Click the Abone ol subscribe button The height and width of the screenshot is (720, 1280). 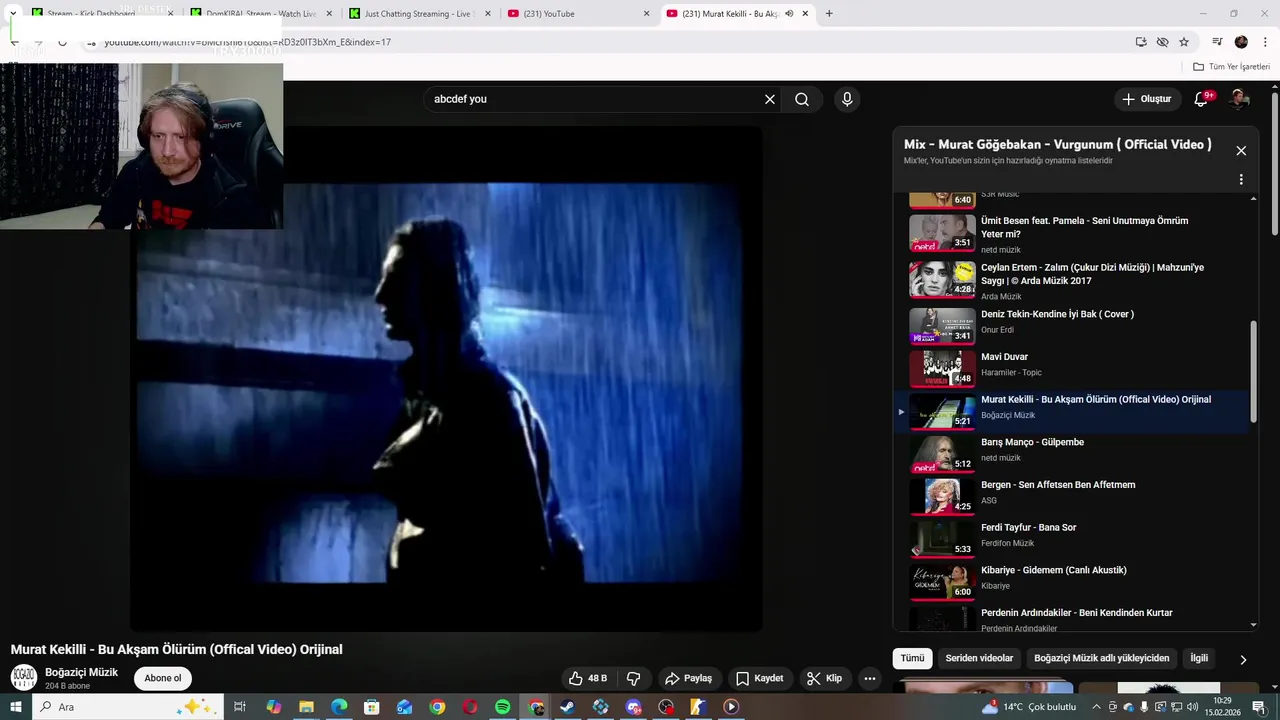coord(163,678)
